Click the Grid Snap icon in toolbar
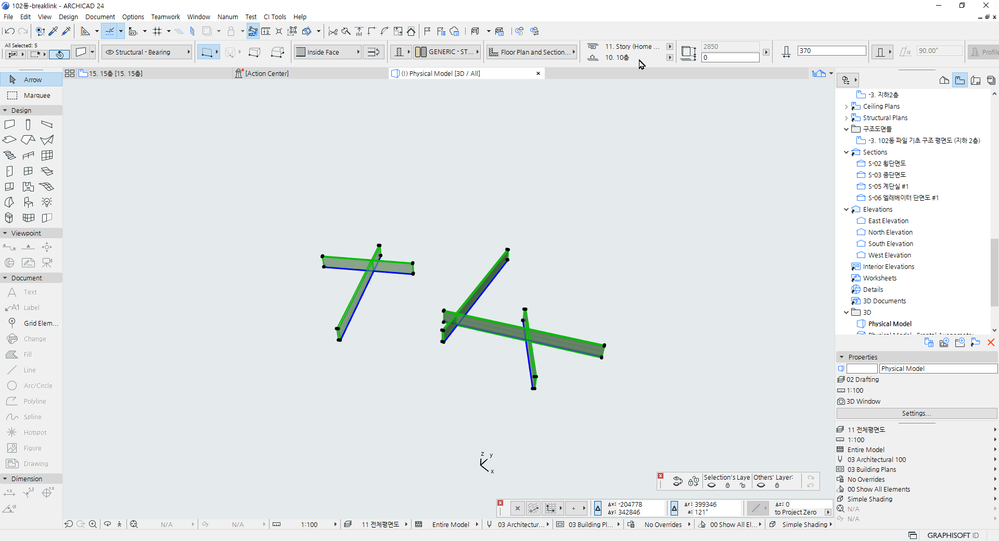This screenshot has width=999, height=541. 157,31
